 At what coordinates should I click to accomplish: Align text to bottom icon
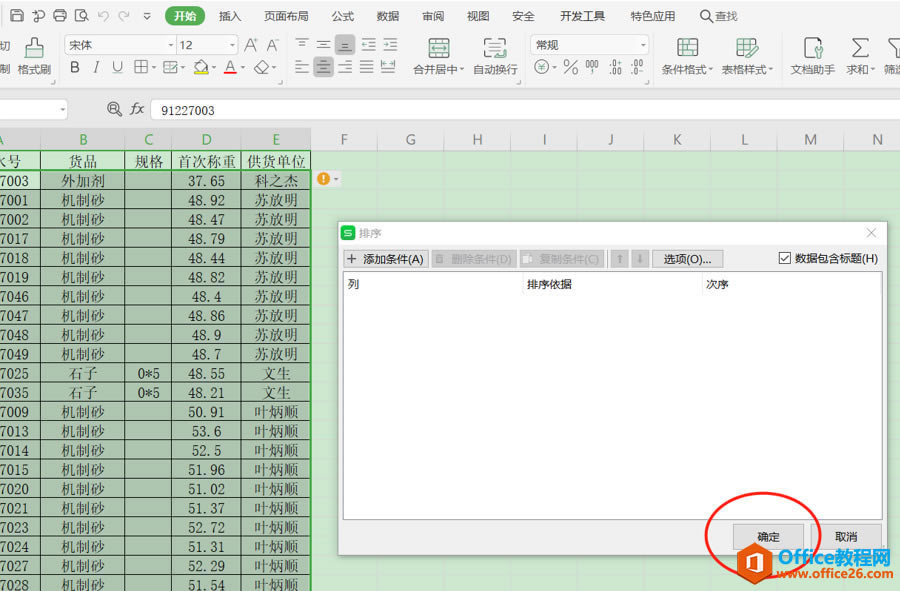(345, 45)
